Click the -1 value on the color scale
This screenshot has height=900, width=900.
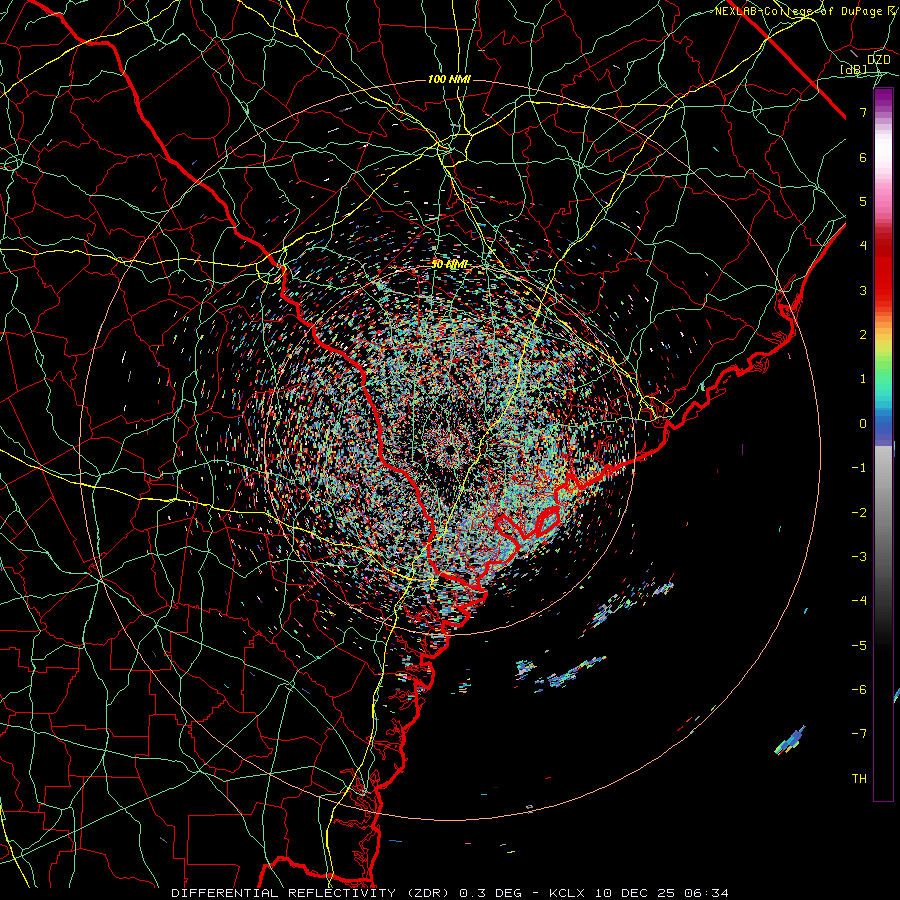click(x=859, y=468)
